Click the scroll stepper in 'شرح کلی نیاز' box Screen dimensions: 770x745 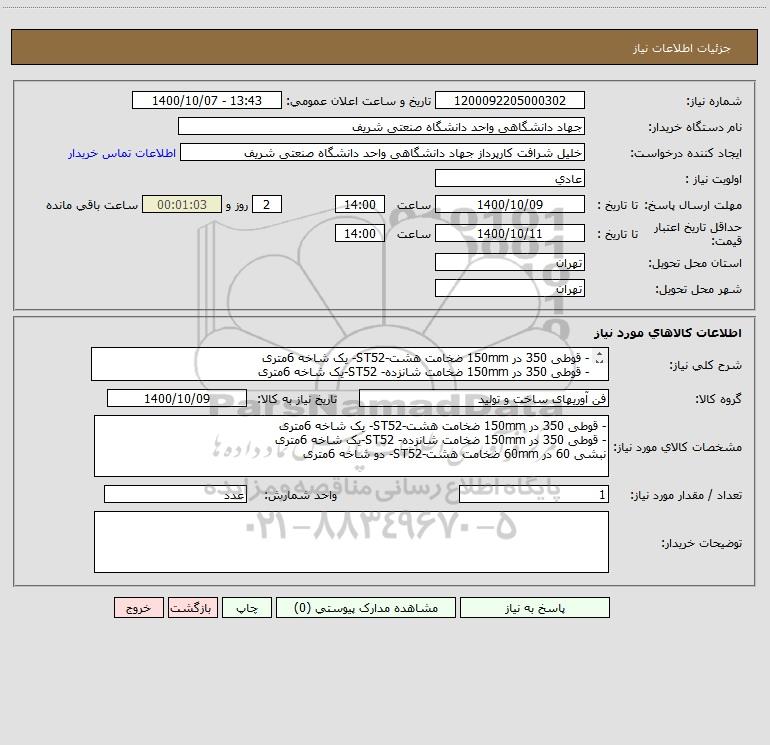point(599,358)
